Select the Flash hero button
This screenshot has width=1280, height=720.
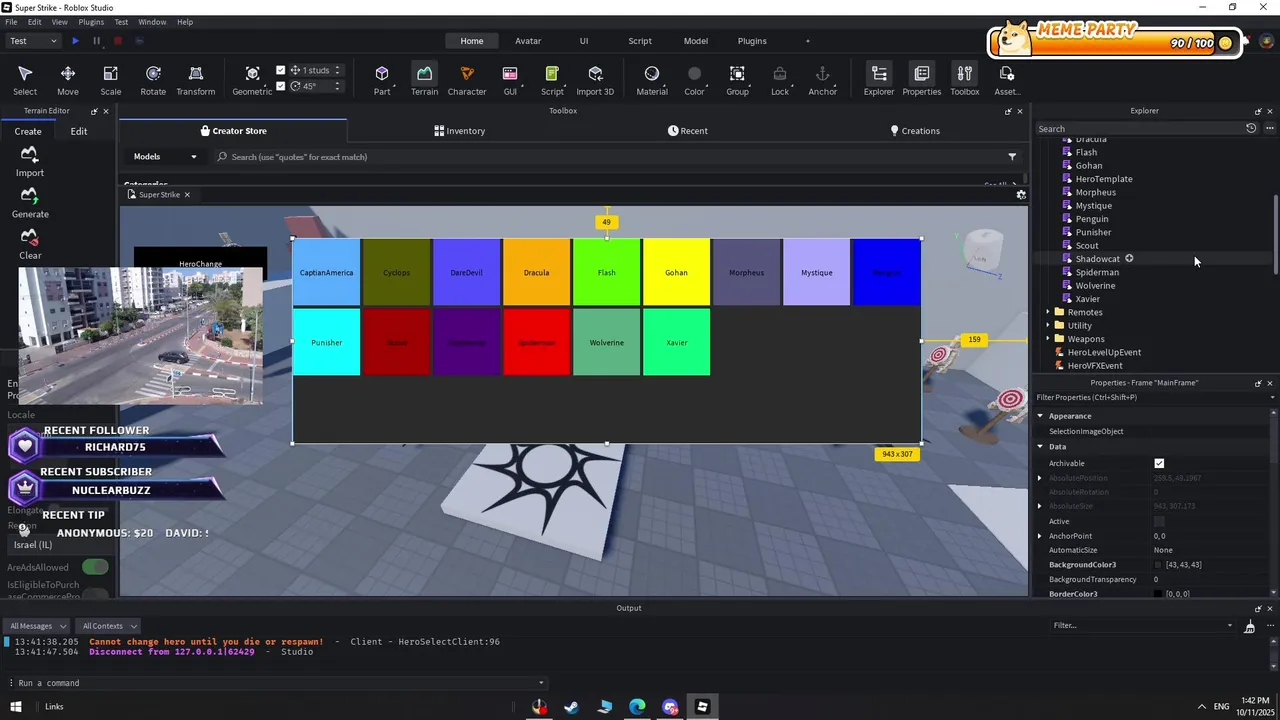(x=606, y=272)
